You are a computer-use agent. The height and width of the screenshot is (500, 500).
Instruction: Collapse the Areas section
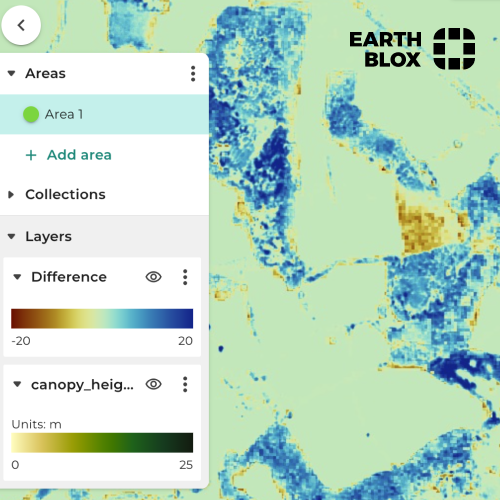tap(12, 73)
